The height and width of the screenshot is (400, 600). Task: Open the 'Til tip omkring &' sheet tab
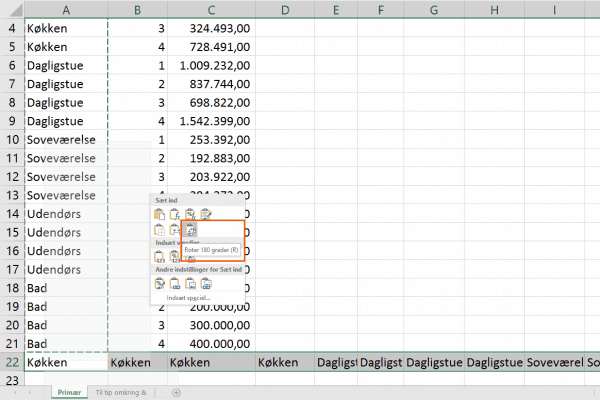[121, 392]
